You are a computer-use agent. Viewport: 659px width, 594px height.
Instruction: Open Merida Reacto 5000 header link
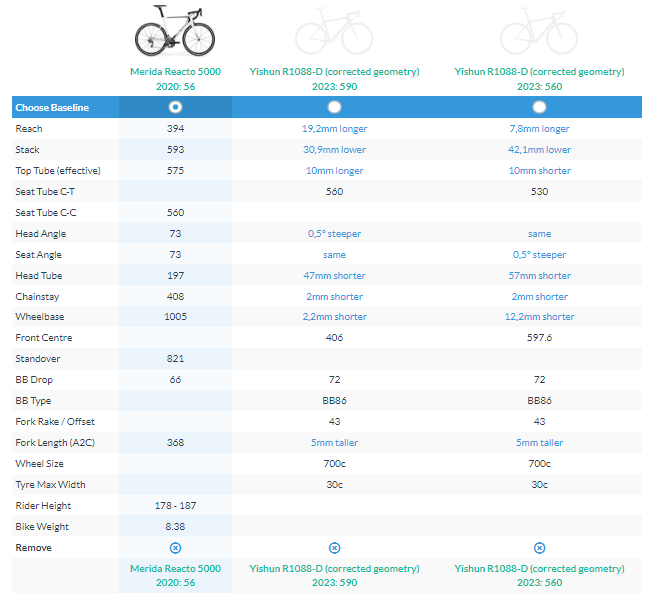click(x=175, y=72)
